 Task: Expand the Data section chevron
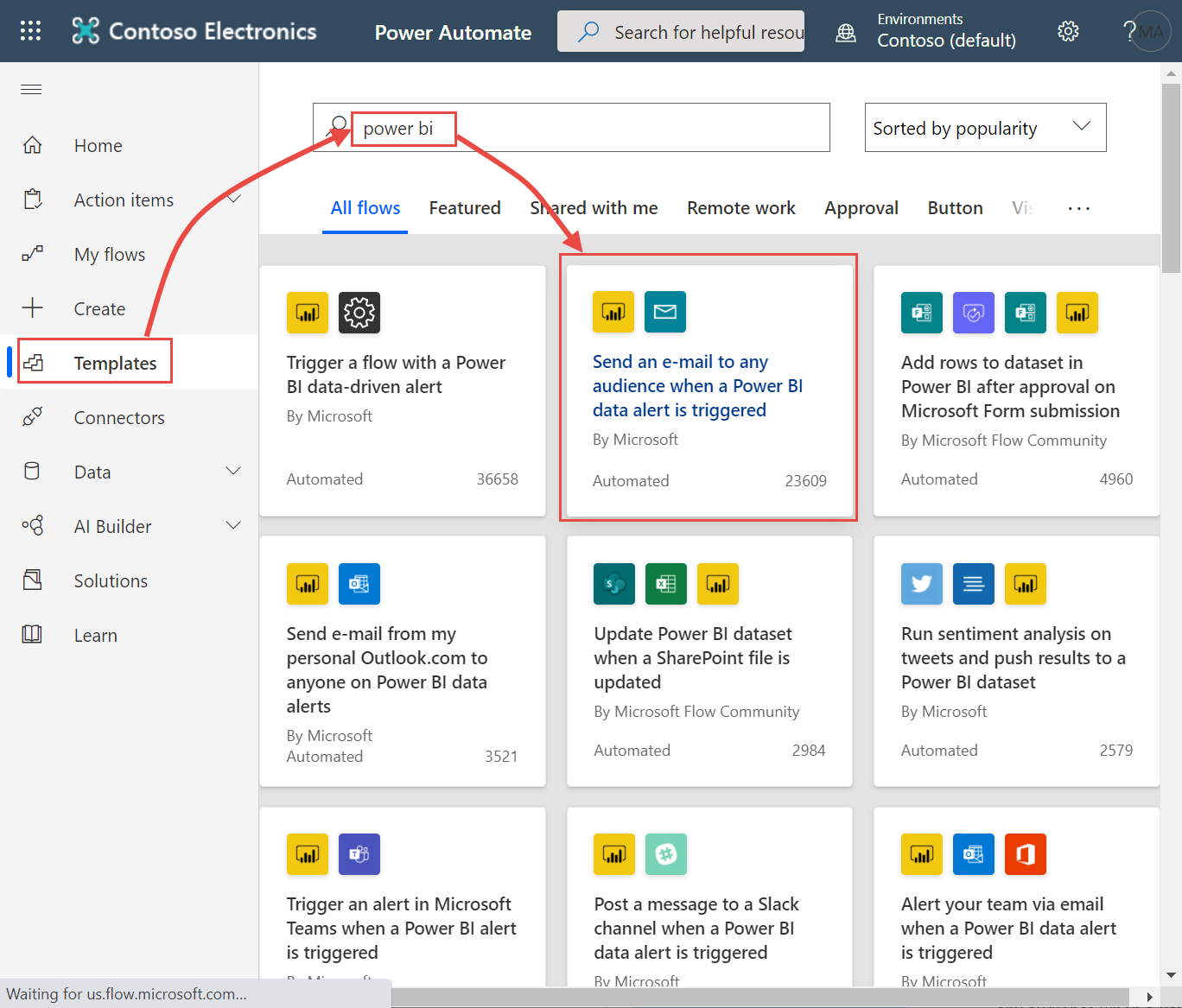coord(233,472)
